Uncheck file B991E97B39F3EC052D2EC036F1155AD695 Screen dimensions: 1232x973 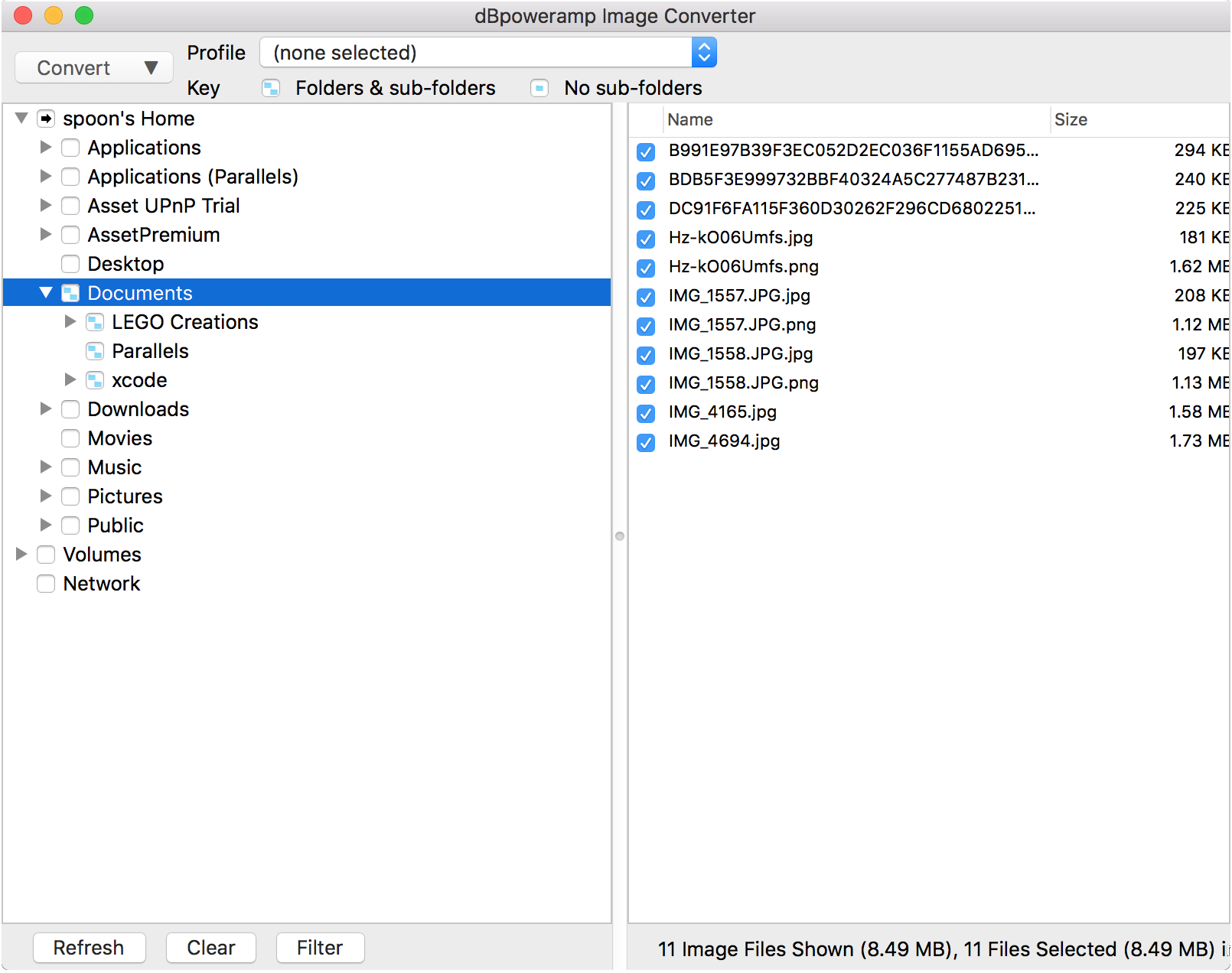[x=646, y=151]
